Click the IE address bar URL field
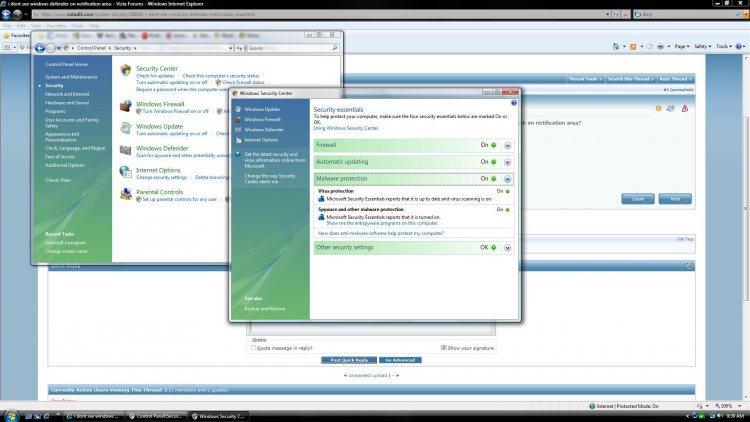 coord(319,14)
